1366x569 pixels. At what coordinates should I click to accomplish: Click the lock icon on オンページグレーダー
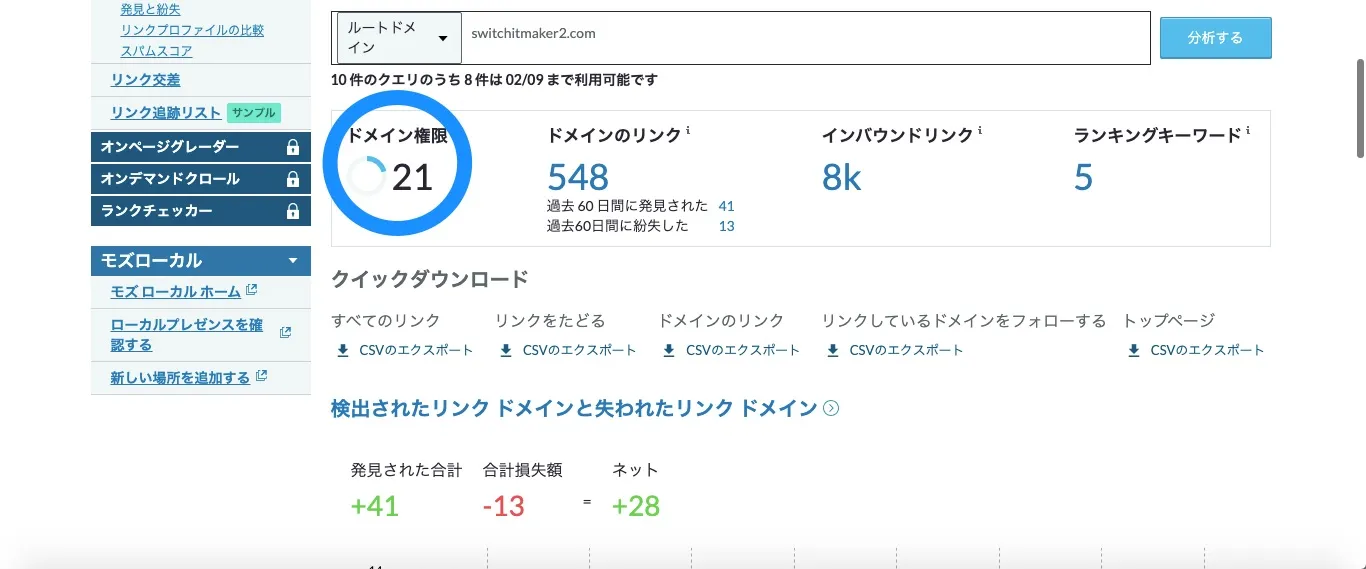[x=293, y=147]
